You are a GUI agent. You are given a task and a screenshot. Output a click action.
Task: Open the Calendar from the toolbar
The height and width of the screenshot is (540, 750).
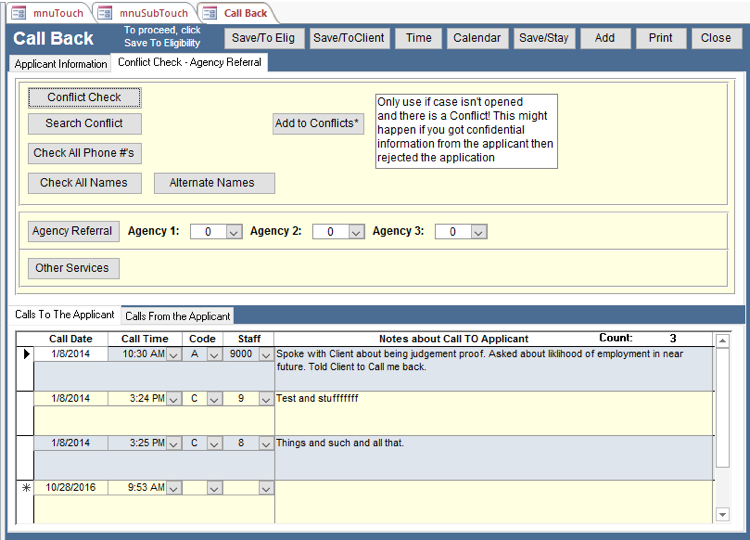[476, 38]
